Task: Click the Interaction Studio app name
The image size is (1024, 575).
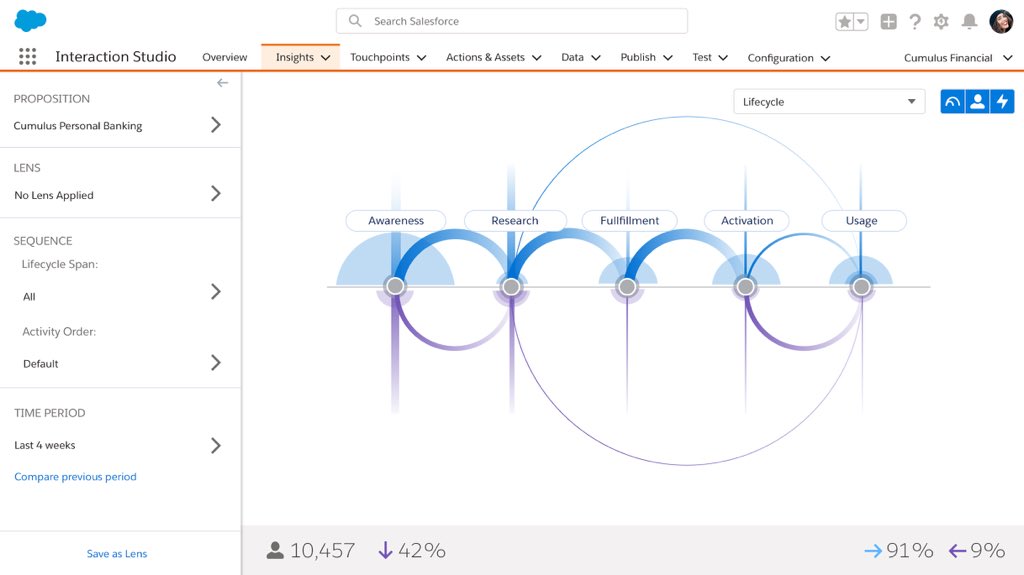Action: pos(116,57)
